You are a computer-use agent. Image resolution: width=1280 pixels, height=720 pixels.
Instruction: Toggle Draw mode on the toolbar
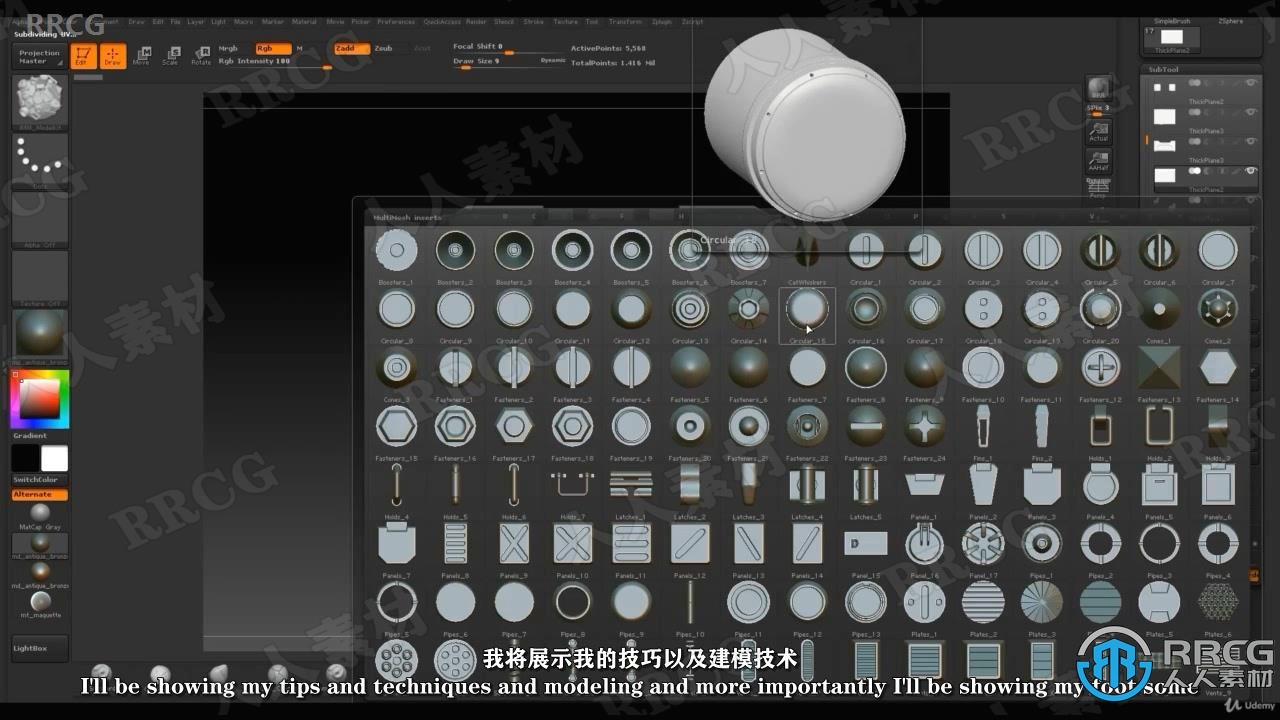pyautogui.click(x=112, y=56)
